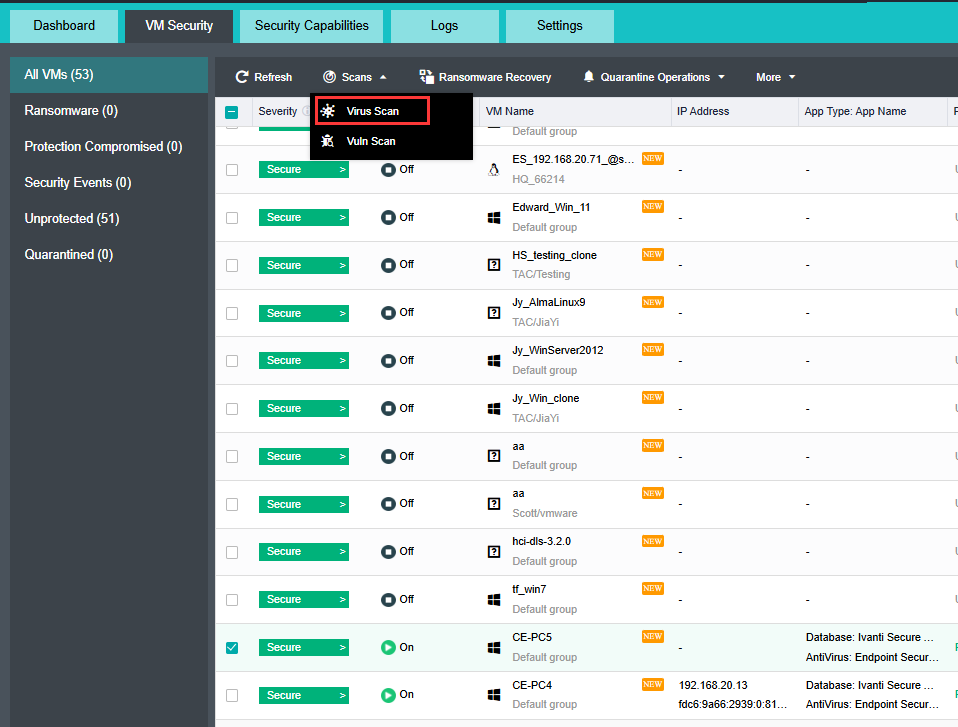This screenshot has height=727, width=958.
Task: Click the Ransomware Recovery icon
Action: pyautogui.click(x=426, y=77)
